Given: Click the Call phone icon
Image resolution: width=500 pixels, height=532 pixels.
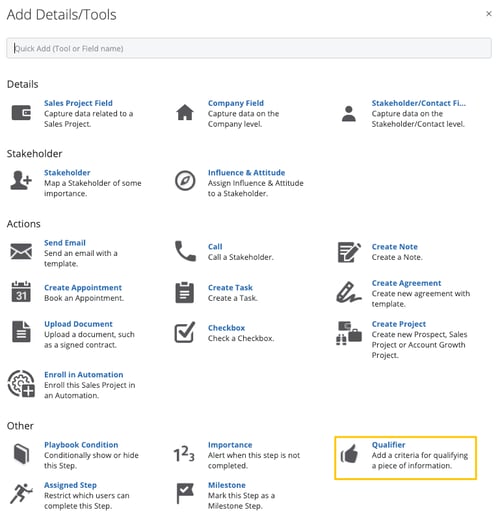Looking at the screenshot, I should 185,251.
